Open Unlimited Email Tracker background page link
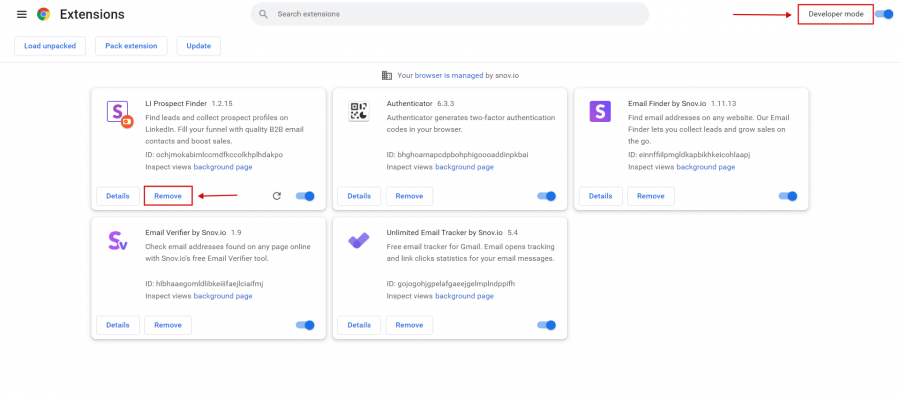This screenshot has width=900, height=396. [464, 296]
